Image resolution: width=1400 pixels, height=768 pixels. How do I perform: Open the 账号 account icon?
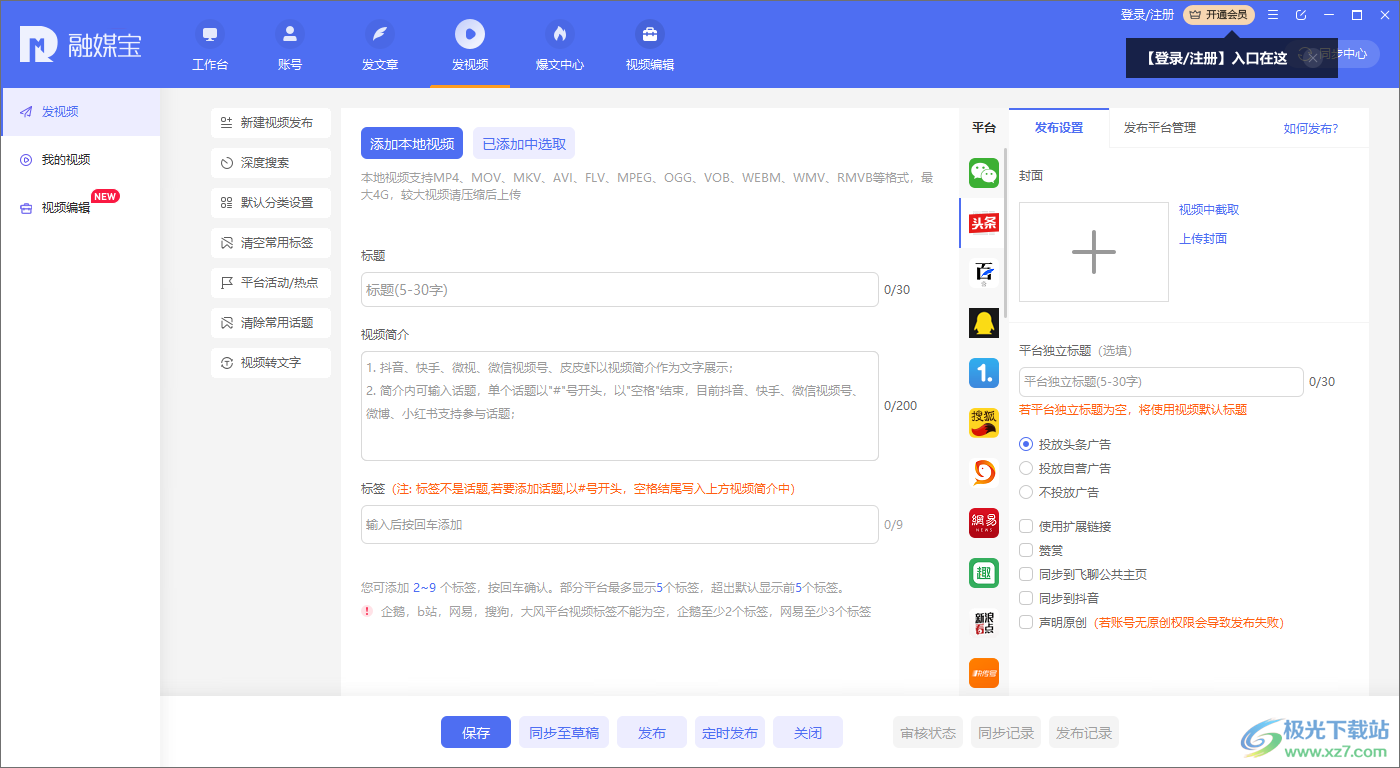290,34
